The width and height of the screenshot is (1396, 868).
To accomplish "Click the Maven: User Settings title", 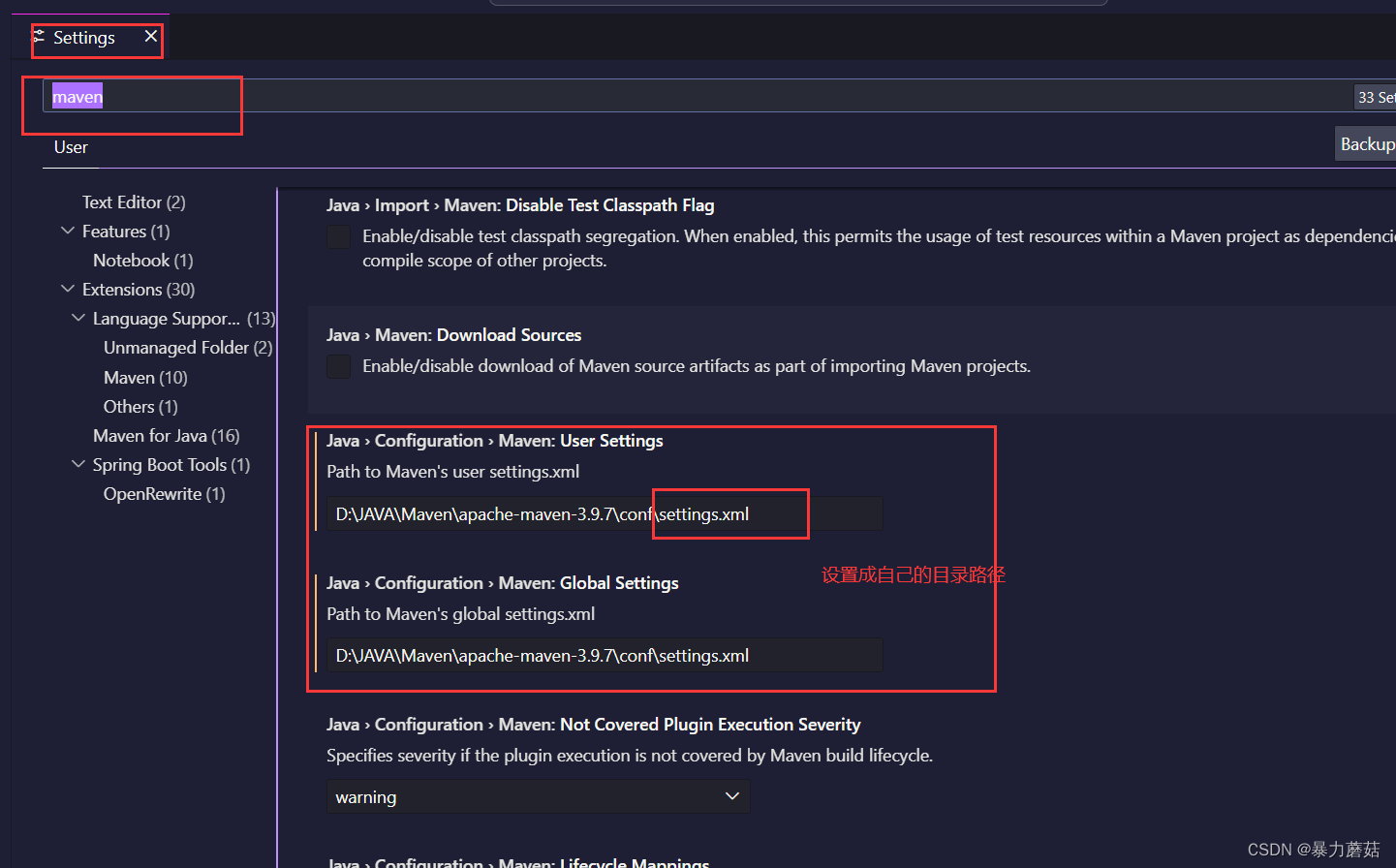I will pos(494,441).
